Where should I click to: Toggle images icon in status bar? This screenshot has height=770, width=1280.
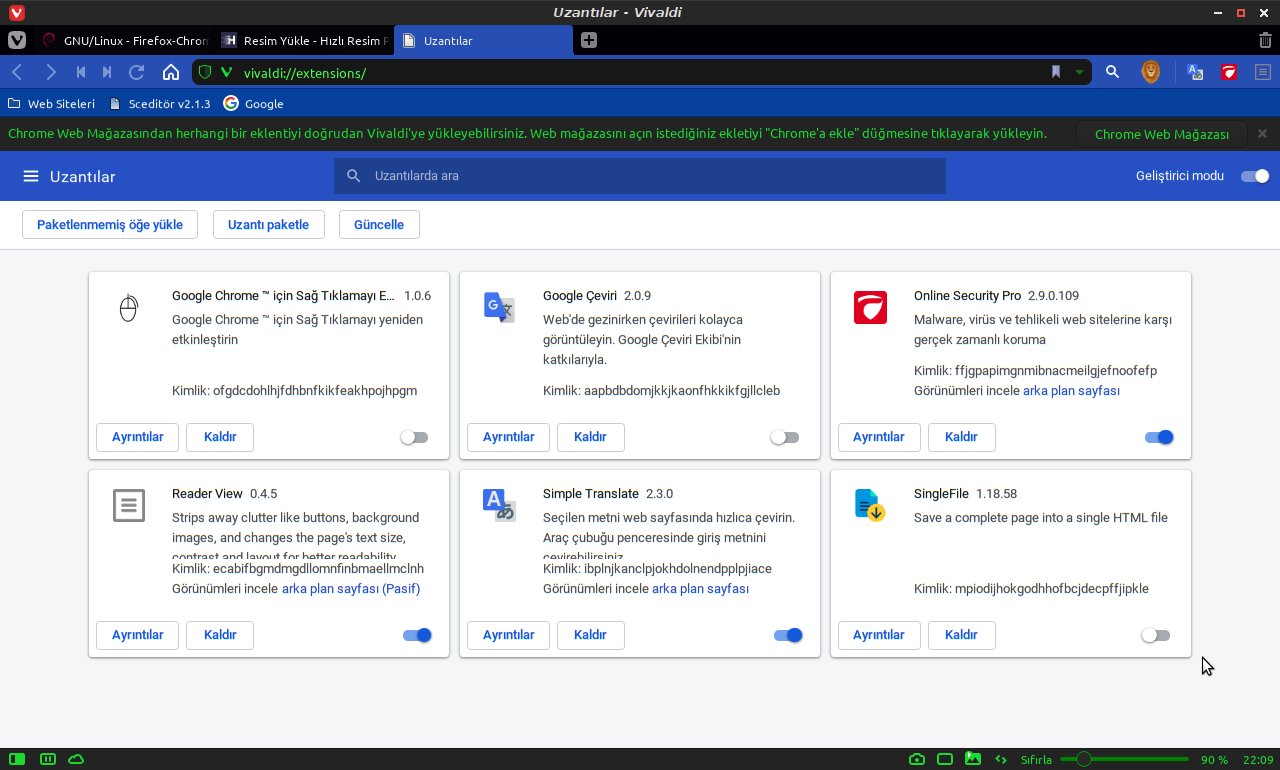click(973, 759)
